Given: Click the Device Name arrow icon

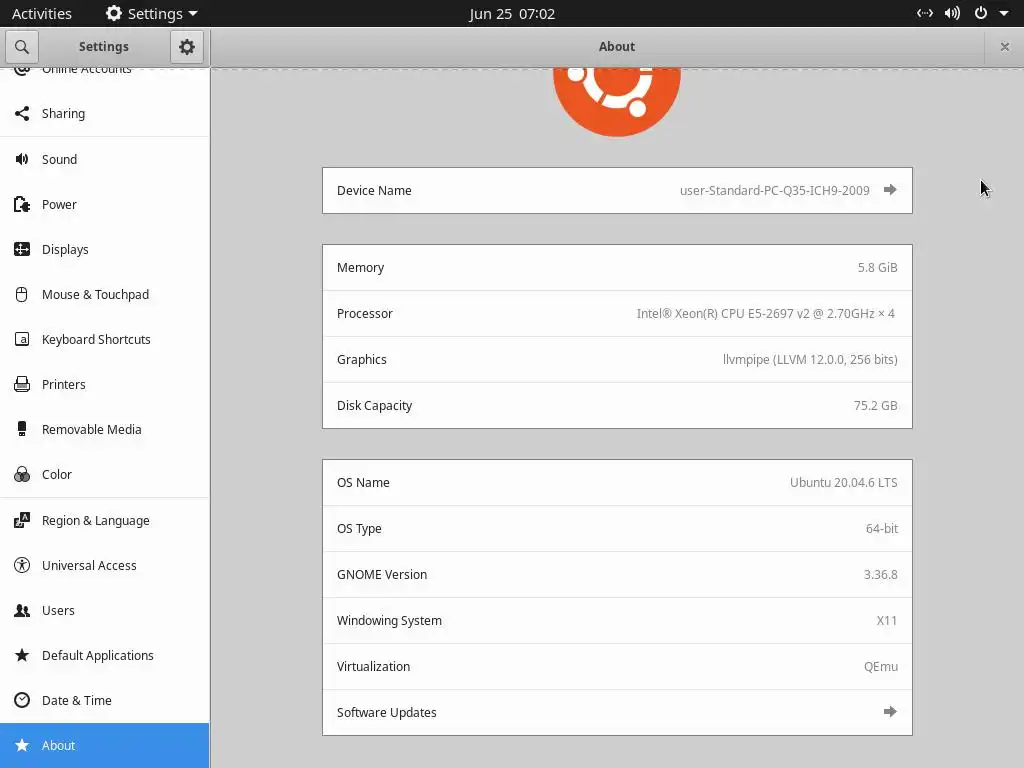Looking at the screenshot, I should [889, 190].
